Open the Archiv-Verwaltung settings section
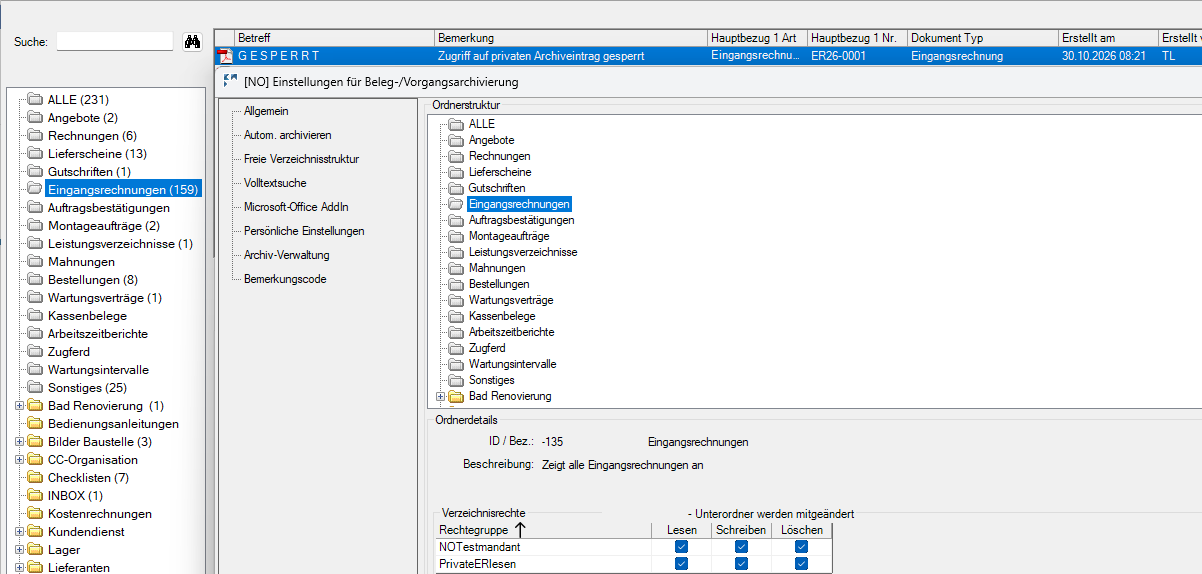1202x574 pixels. pyautogui.click(x=287, y=255)
